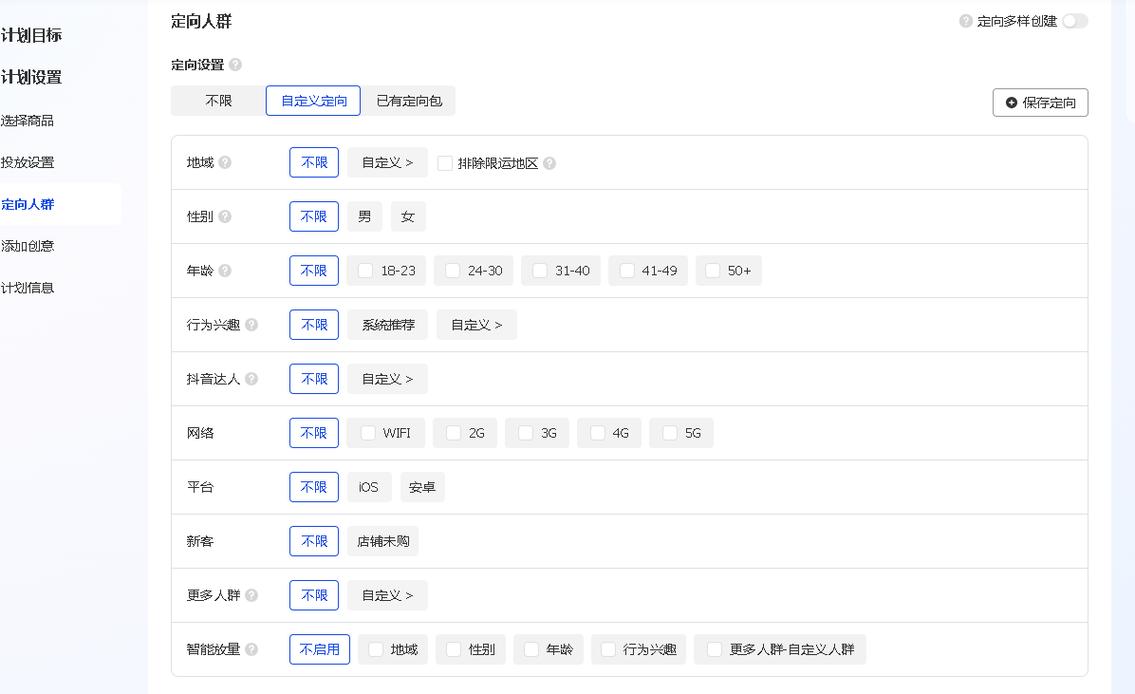
Task: Check age range 31-40
Action: [540, 271]
